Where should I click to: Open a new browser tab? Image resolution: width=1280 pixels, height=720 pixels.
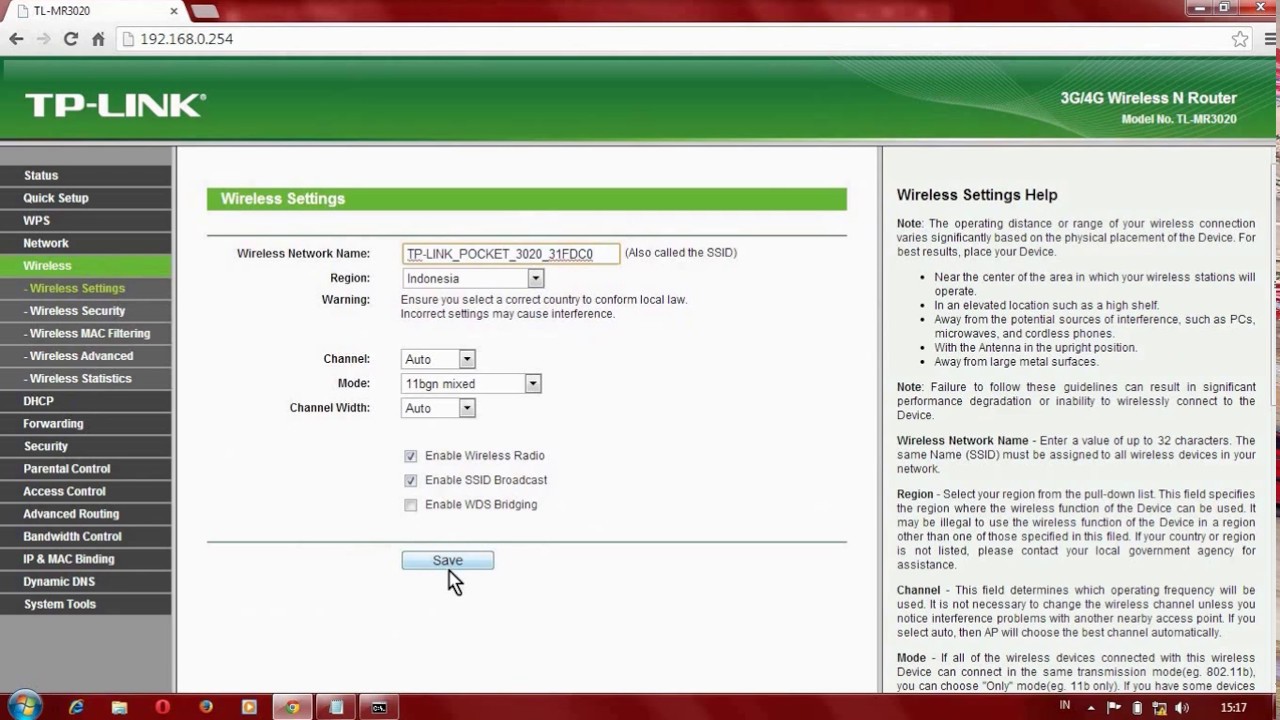[204, 11]
